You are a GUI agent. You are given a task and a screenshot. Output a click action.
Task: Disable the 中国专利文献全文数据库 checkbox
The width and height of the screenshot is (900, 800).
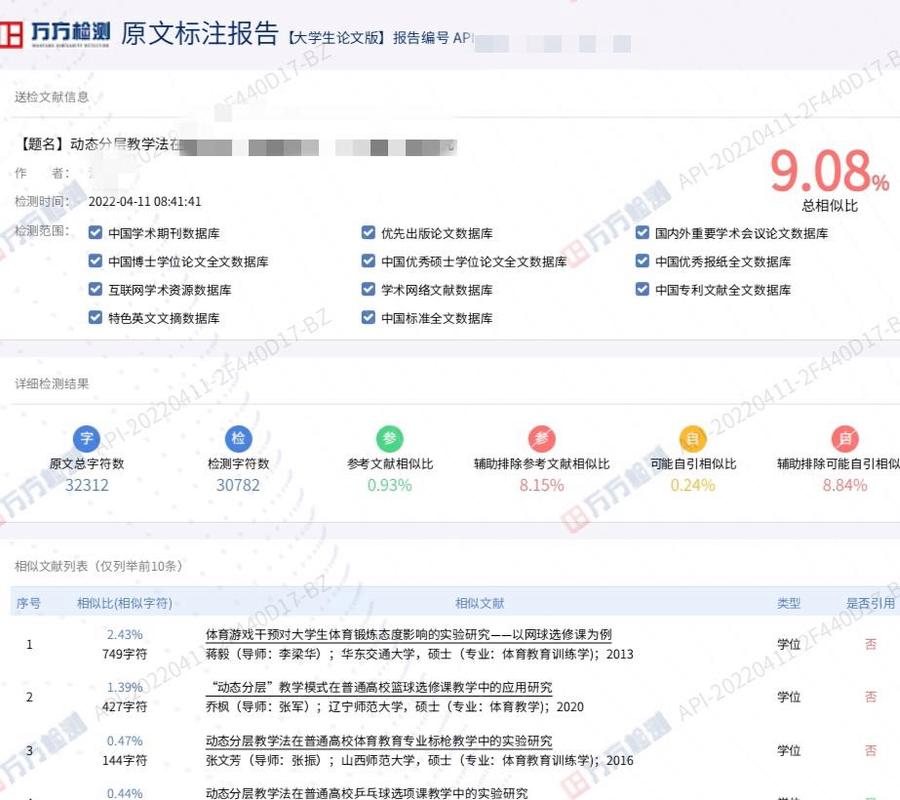click(642, 290)
